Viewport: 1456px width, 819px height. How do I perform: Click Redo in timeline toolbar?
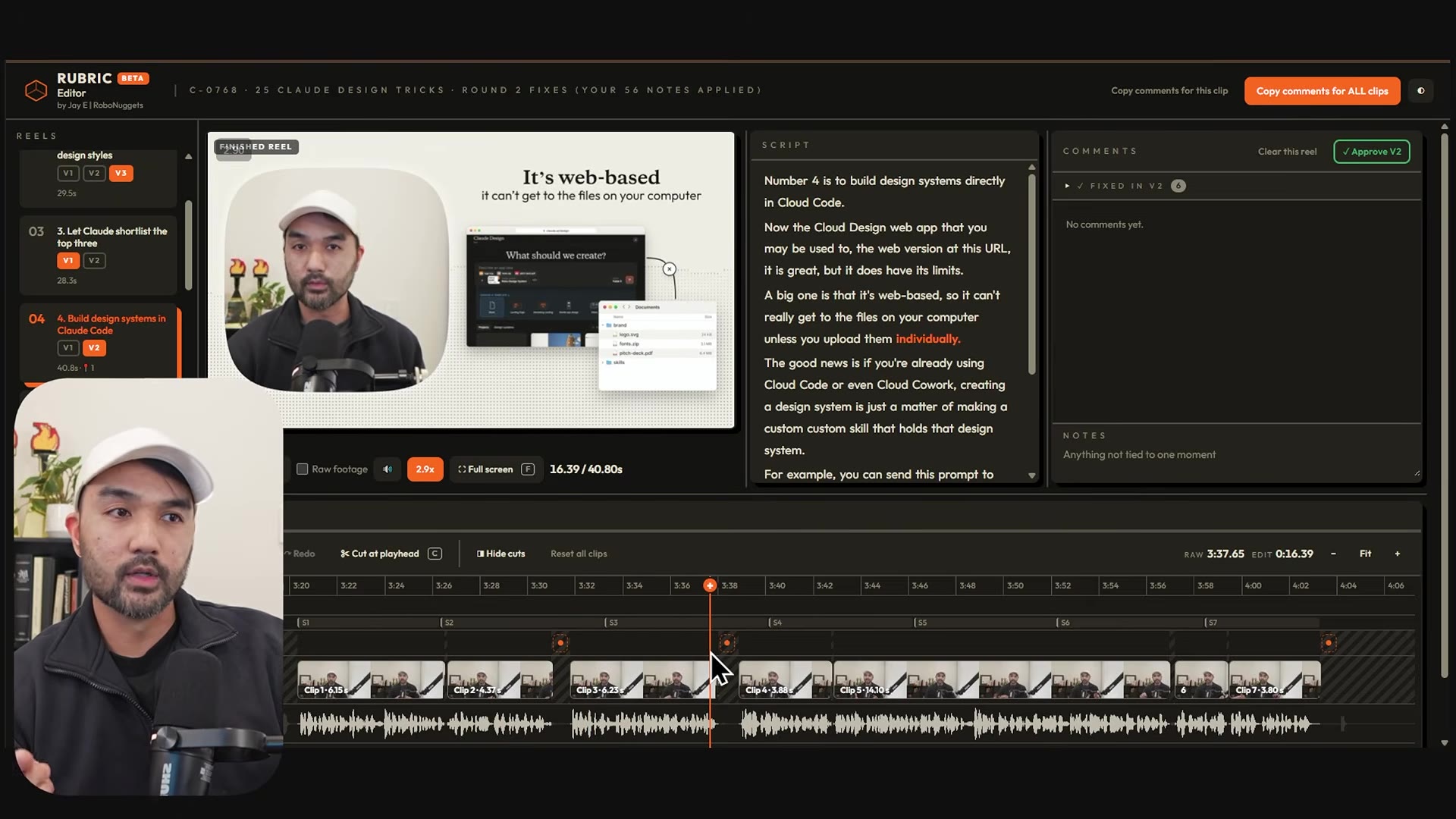pos(300,554)
